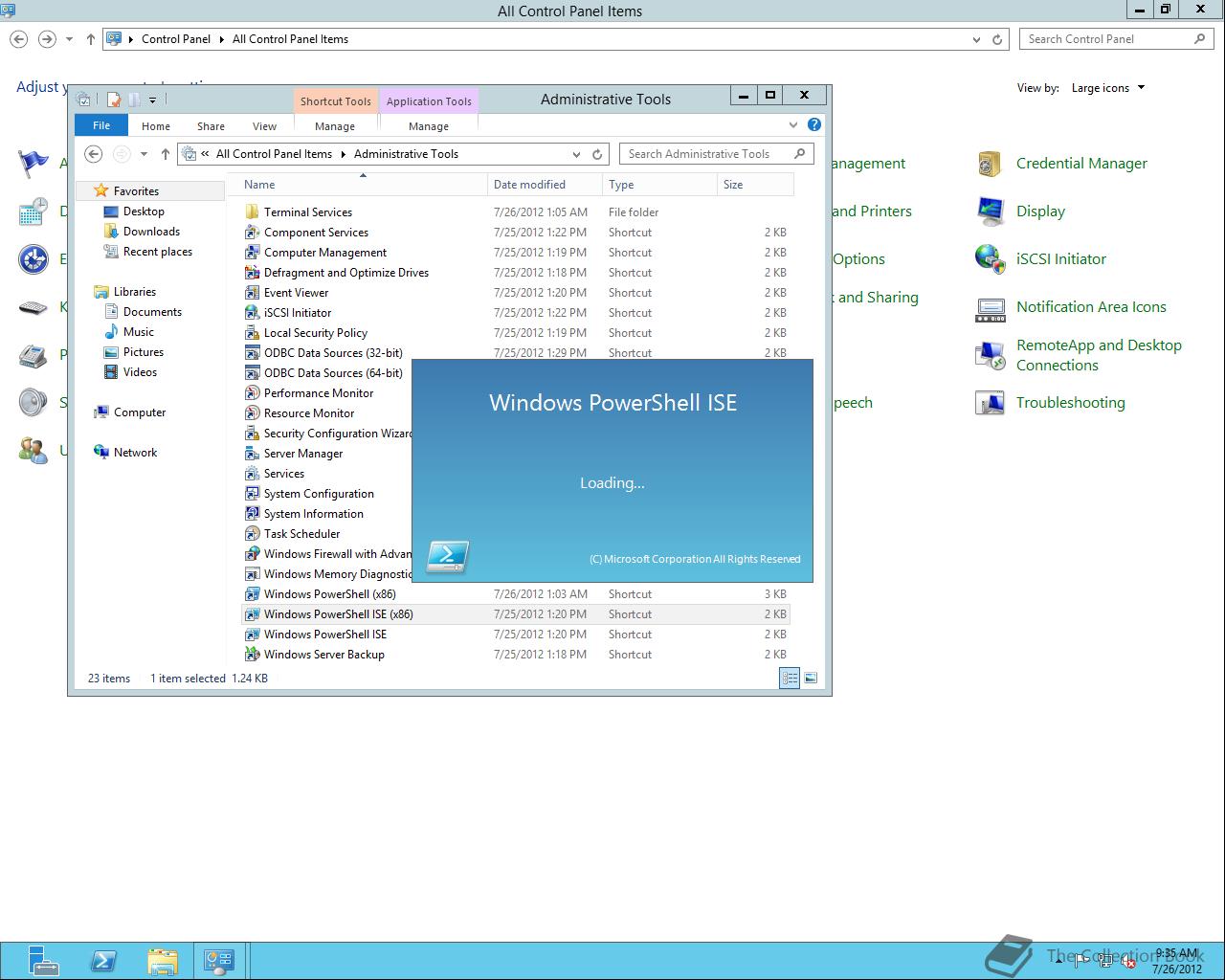Select the Services shortcut icon
The image size is (1225, 980).
tap(252, 474)
